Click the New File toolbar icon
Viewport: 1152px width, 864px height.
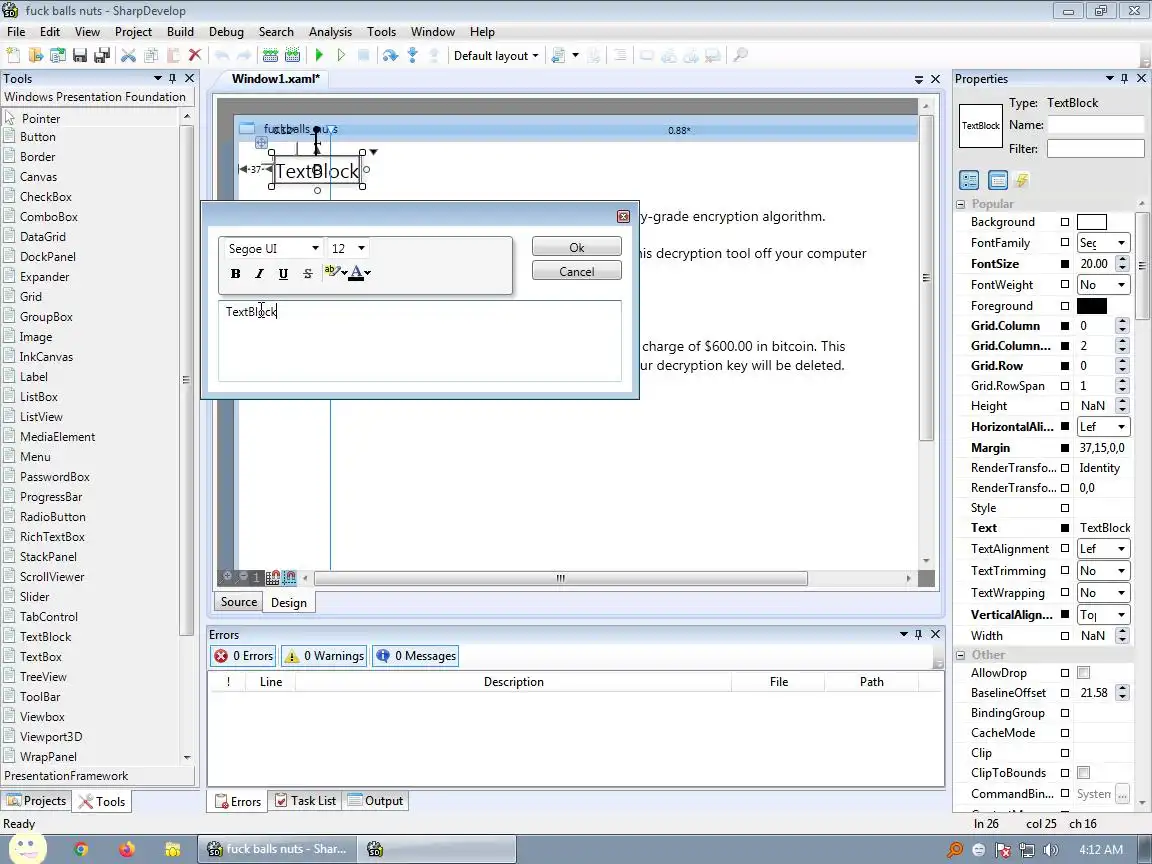(x=13, y=55)
